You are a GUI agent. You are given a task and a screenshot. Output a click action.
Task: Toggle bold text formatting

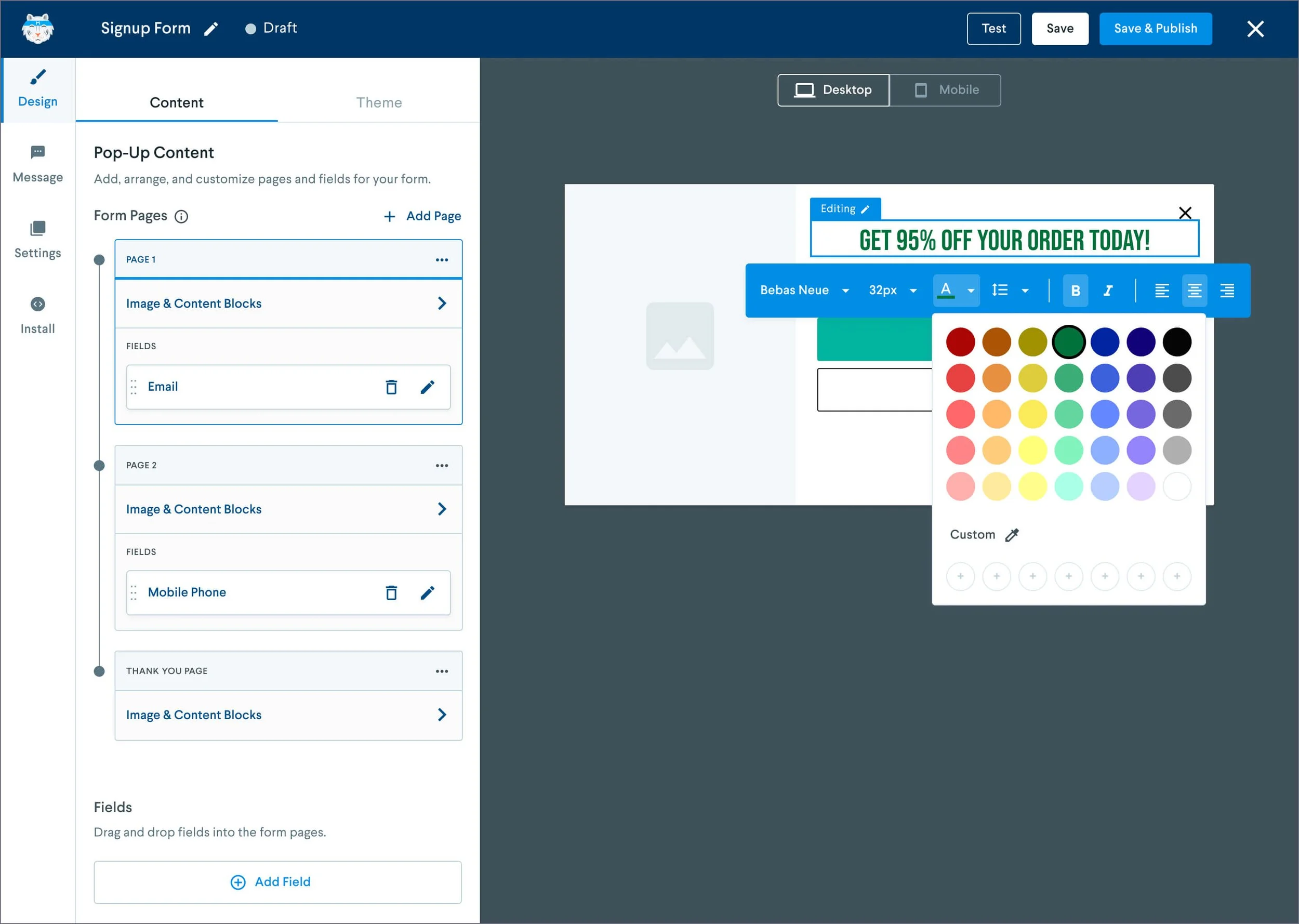point(1075,291)
